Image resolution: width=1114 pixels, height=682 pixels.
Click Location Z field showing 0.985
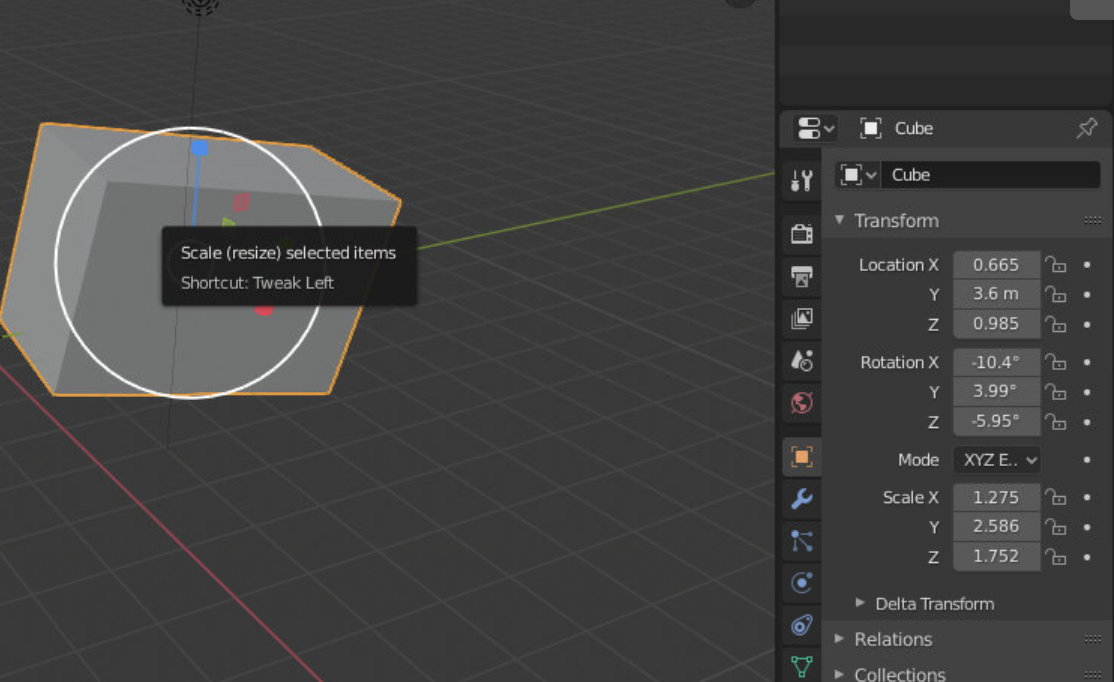(x=997, y=324)
